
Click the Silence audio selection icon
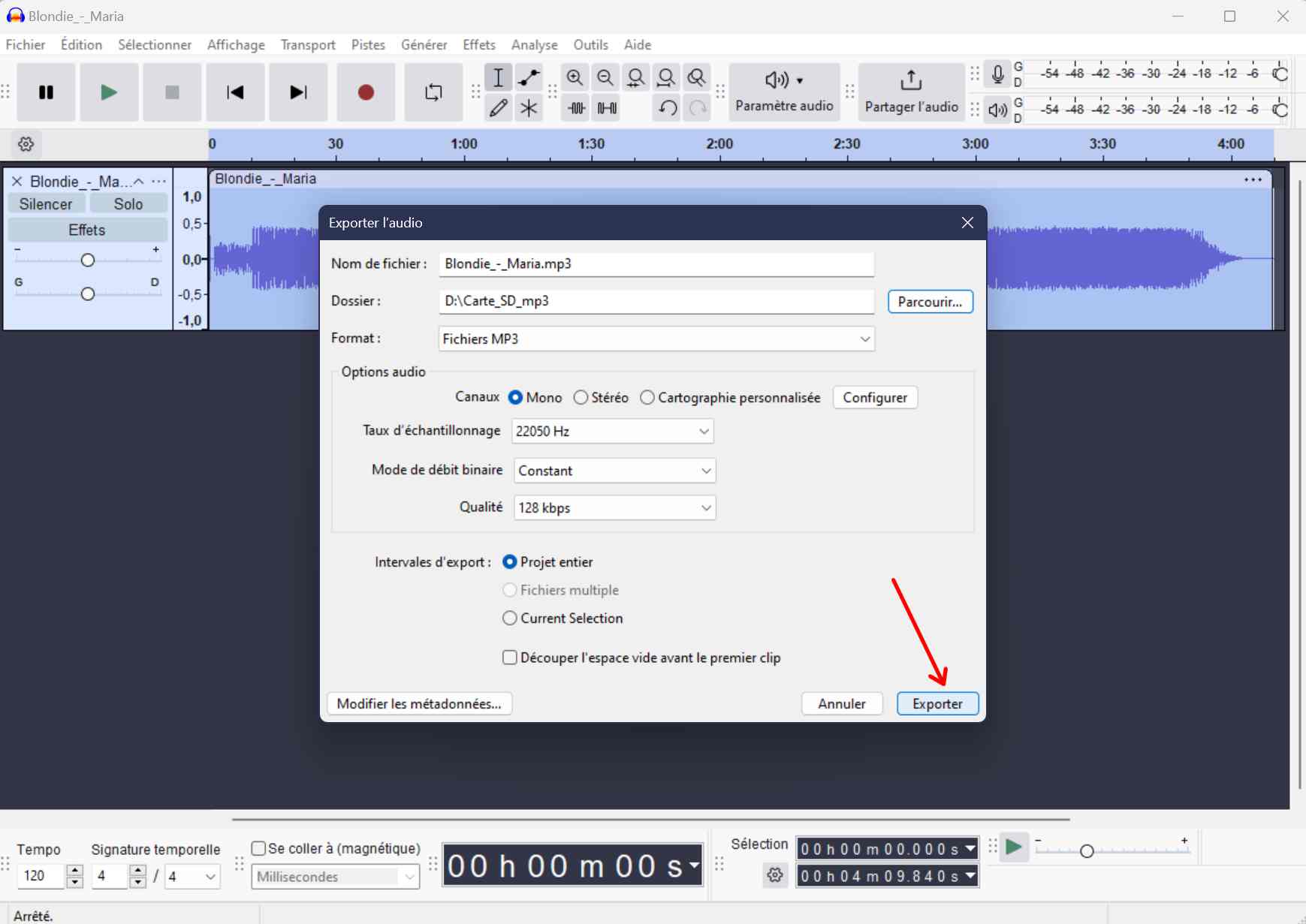pos(607,108)
